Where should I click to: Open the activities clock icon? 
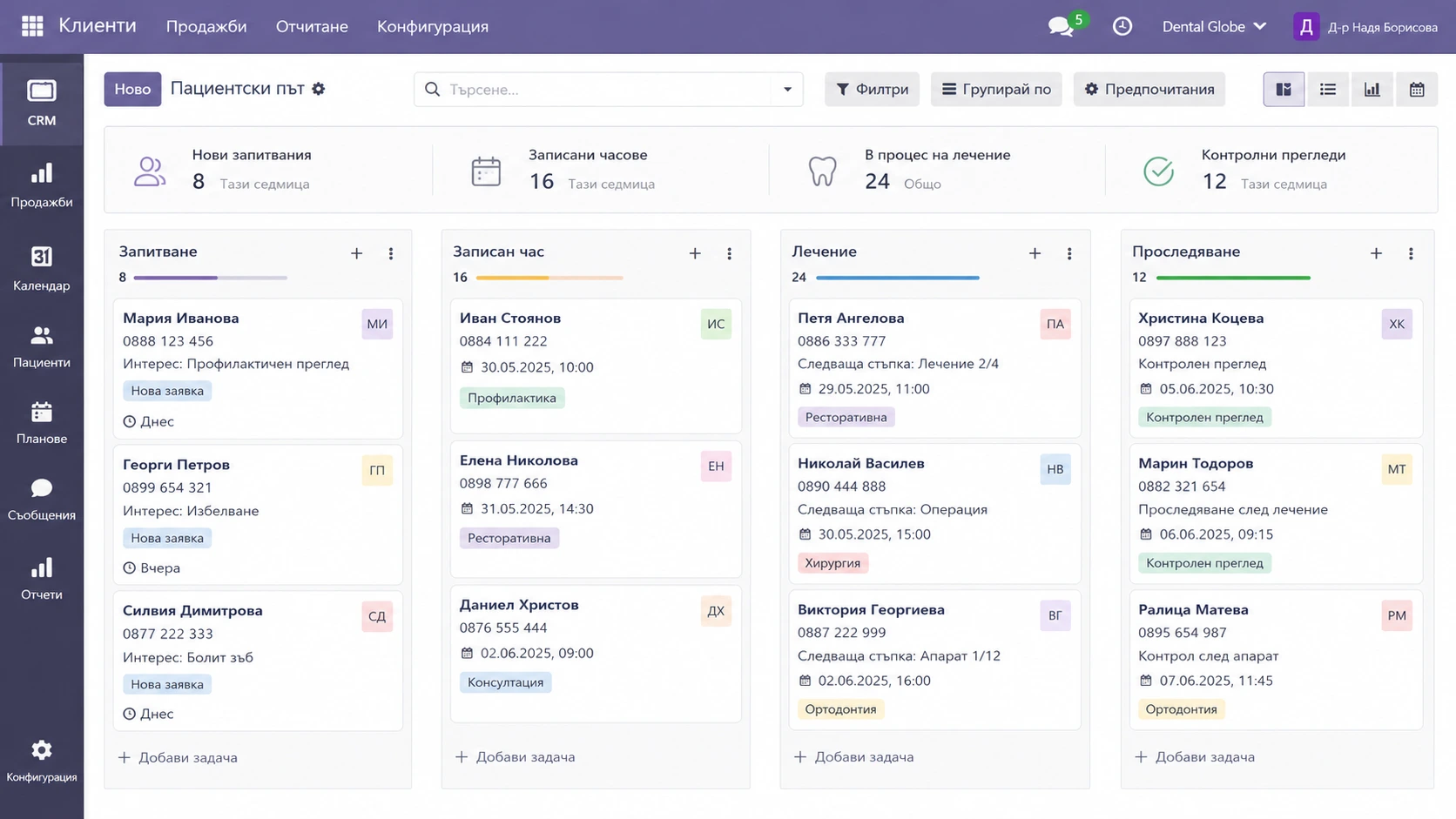click(1122, 27)
